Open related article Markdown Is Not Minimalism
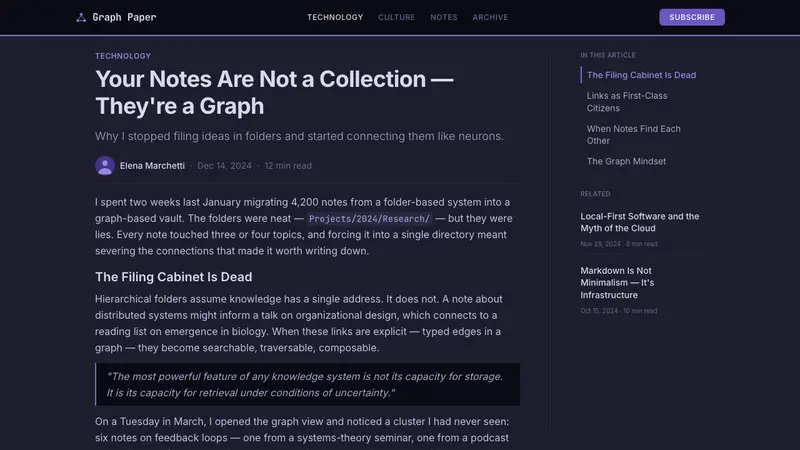The height and width of the screenshot is (450, 800). coord(617,283)
